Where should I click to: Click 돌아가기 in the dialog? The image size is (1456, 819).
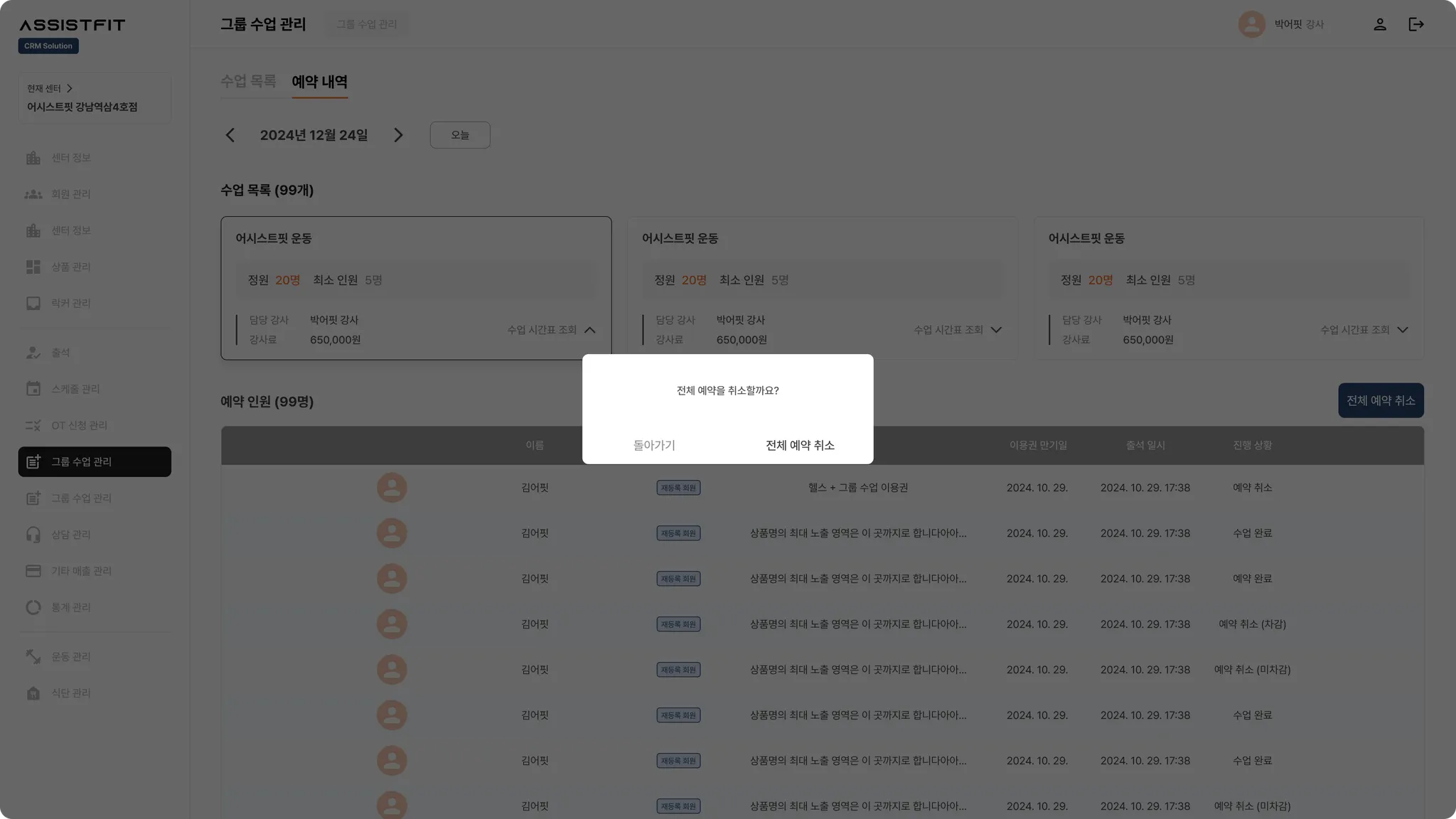coord(654,445)
